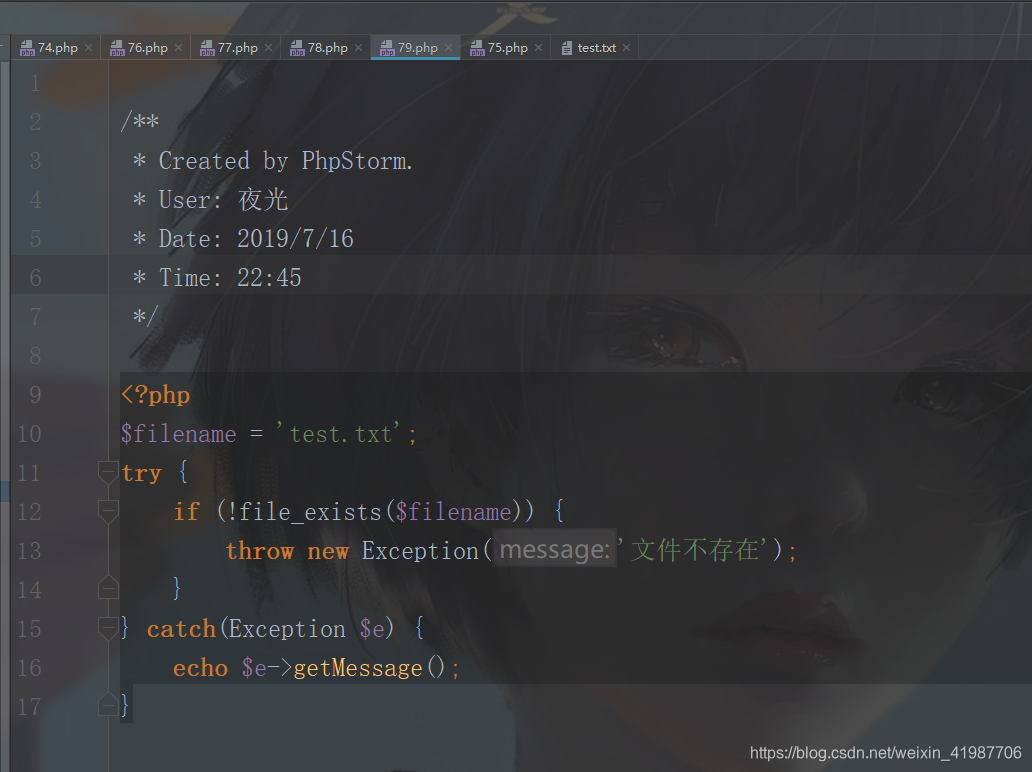The image size is (1032, 772).
Task: Click the 'getMessage' method call
Action: tap(358, 668)
